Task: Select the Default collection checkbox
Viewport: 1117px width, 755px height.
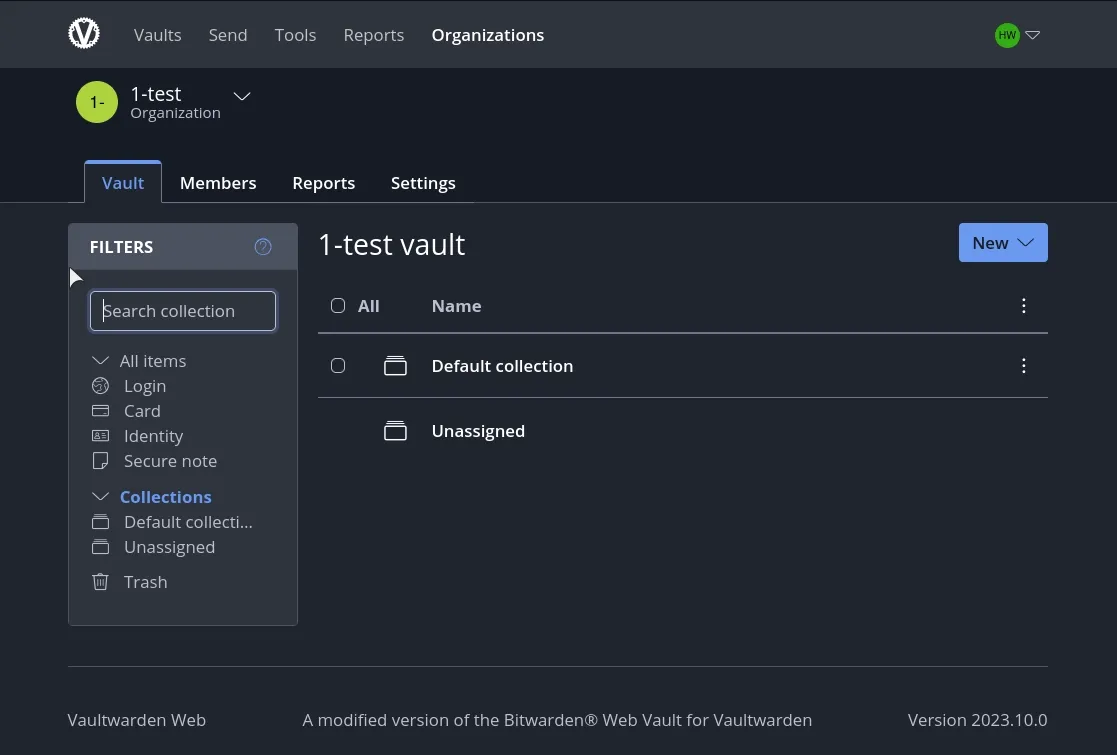Action: 338,365
